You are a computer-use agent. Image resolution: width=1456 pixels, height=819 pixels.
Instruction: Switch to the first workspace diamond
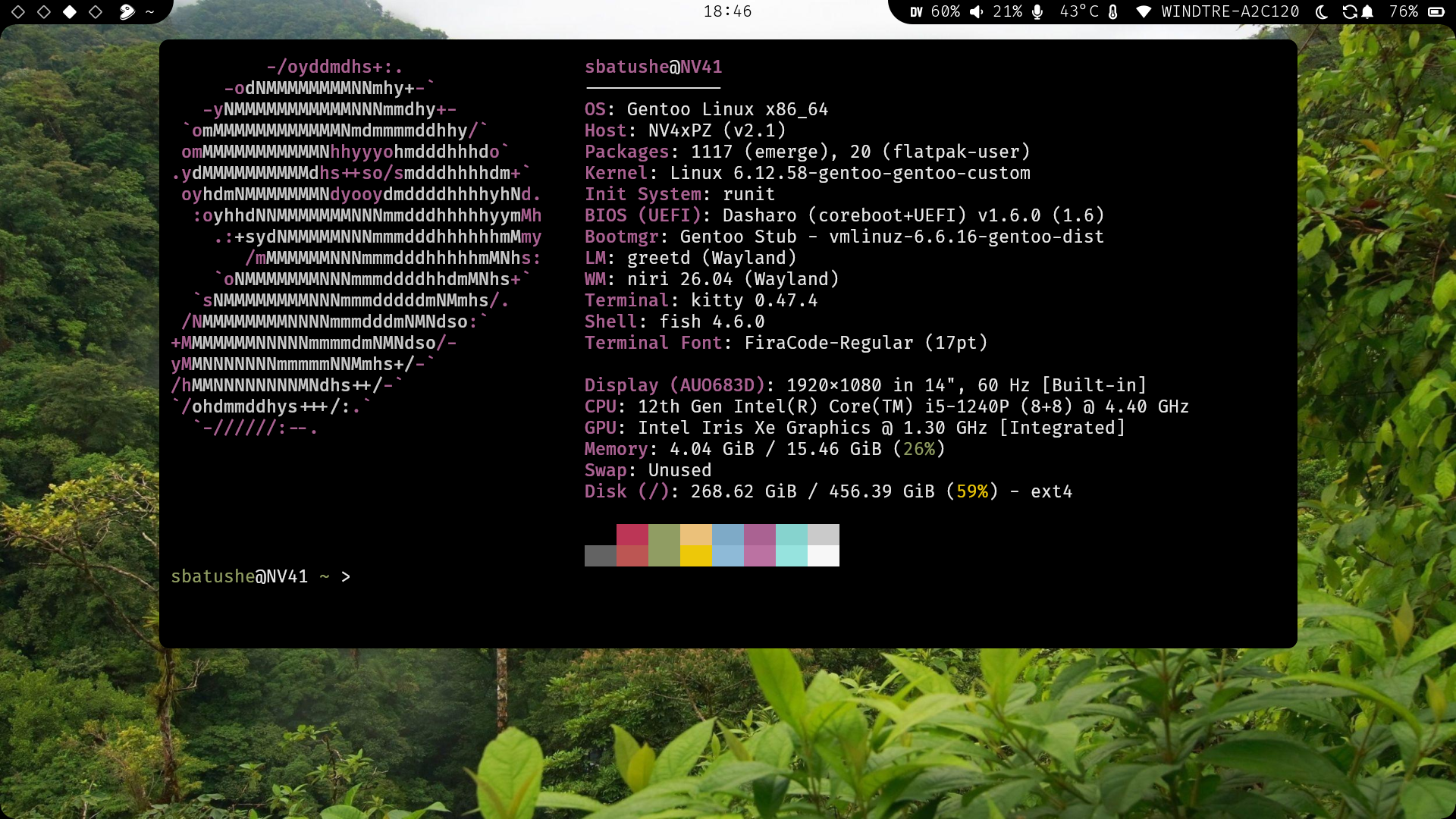pyautogui.click(x=19, y=11)
